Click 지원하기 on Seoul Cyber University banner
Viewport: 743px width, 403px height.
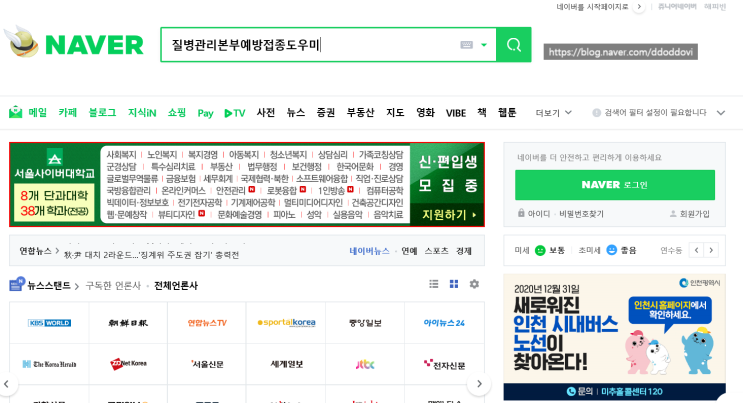tap(449, 215)
